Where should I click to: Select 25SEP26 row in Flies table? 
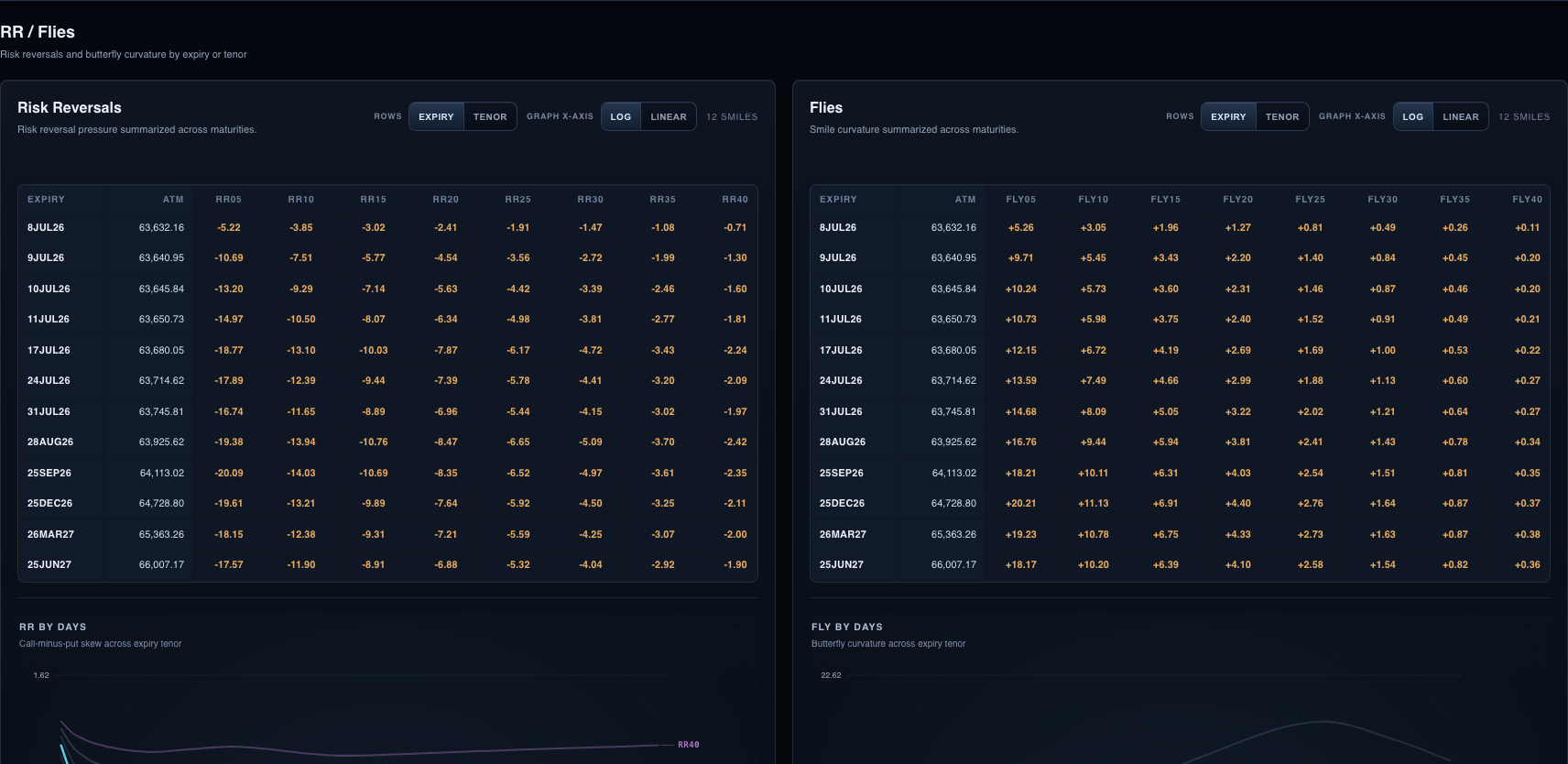click(x=1180, y=473)
